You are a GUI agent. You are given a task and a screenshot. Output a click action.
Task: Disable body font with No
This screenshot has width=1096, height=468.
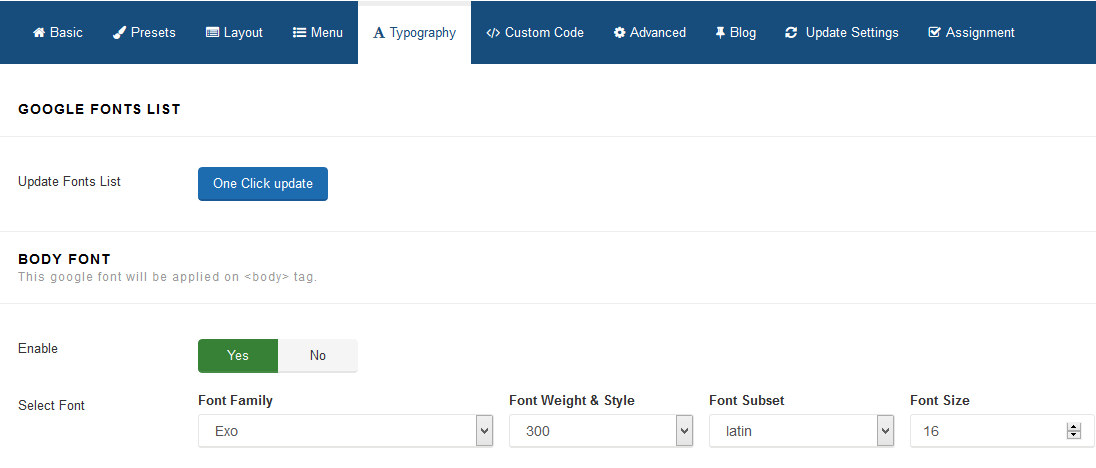coord(317,355)
